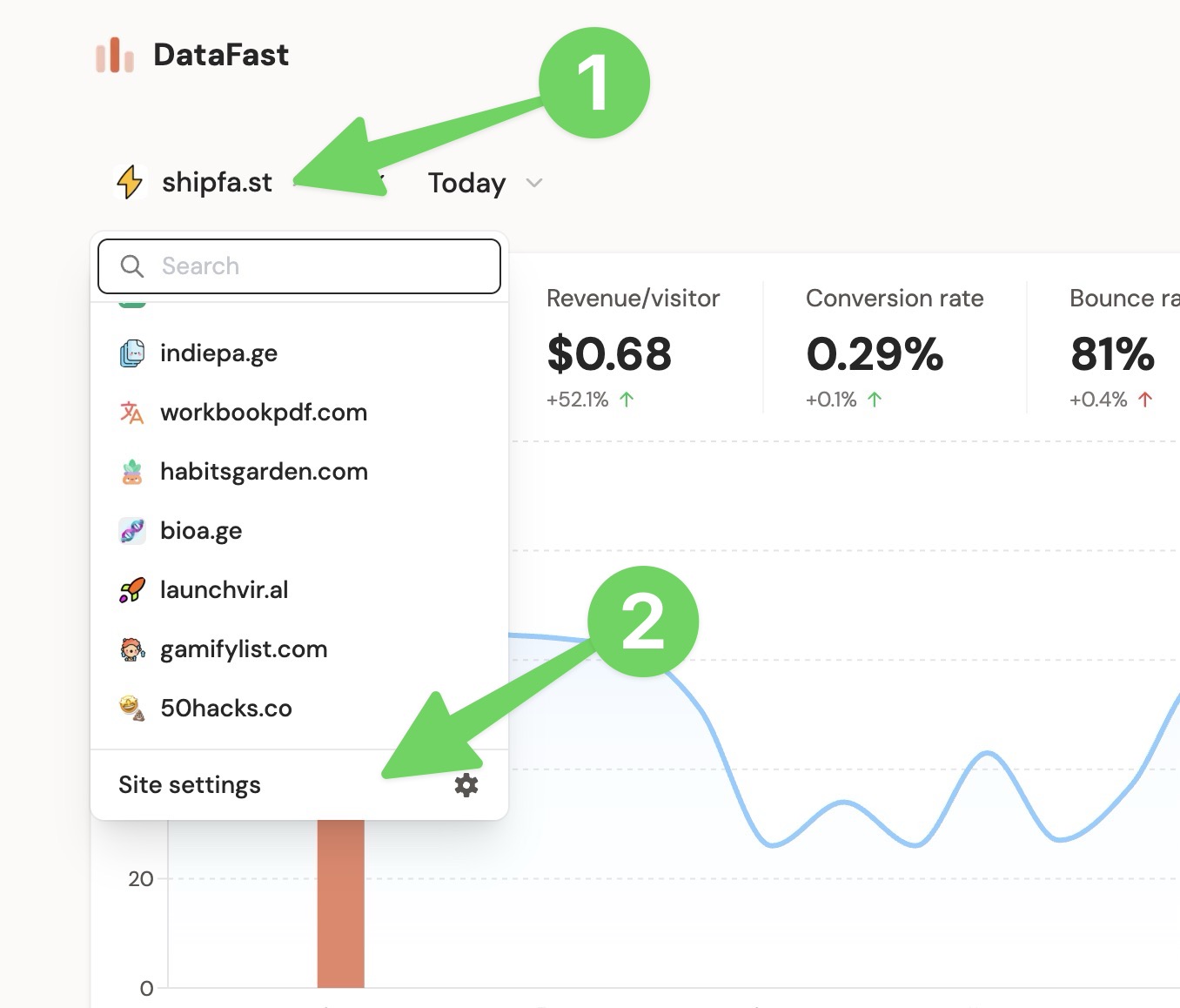This screenshot has width=1180, height=1008.
Task: Click the shipfa.st lightning bolt icon
Action: tap(131, 182)
